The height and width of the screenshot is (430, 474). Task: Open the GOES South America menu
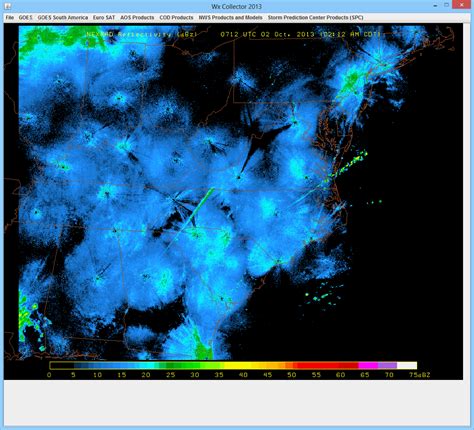[63, 17]
